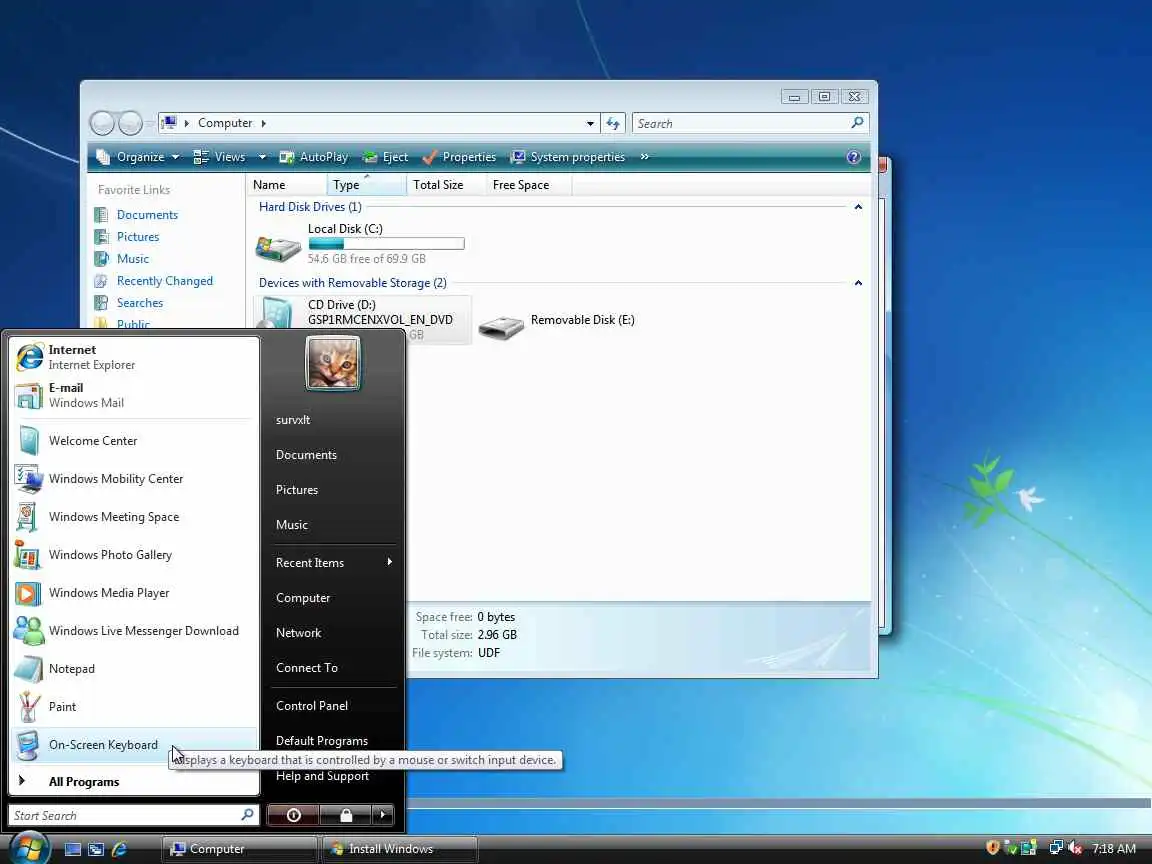Screen dimensions: 1152x864
Task: Open Internet Explorer from Start menu
Action: click(134, 357)
